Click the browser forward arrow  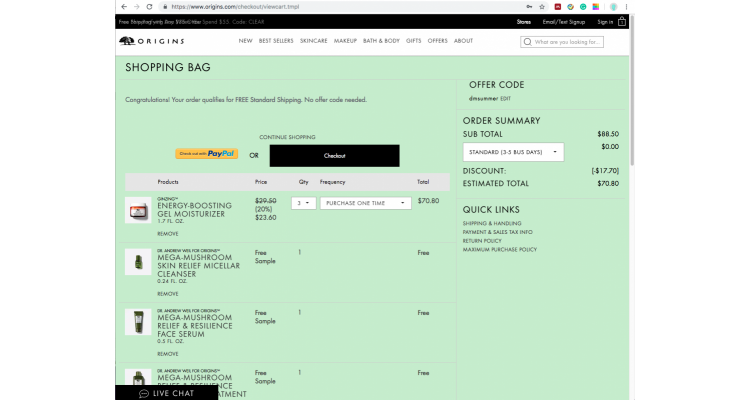[136, 7]
